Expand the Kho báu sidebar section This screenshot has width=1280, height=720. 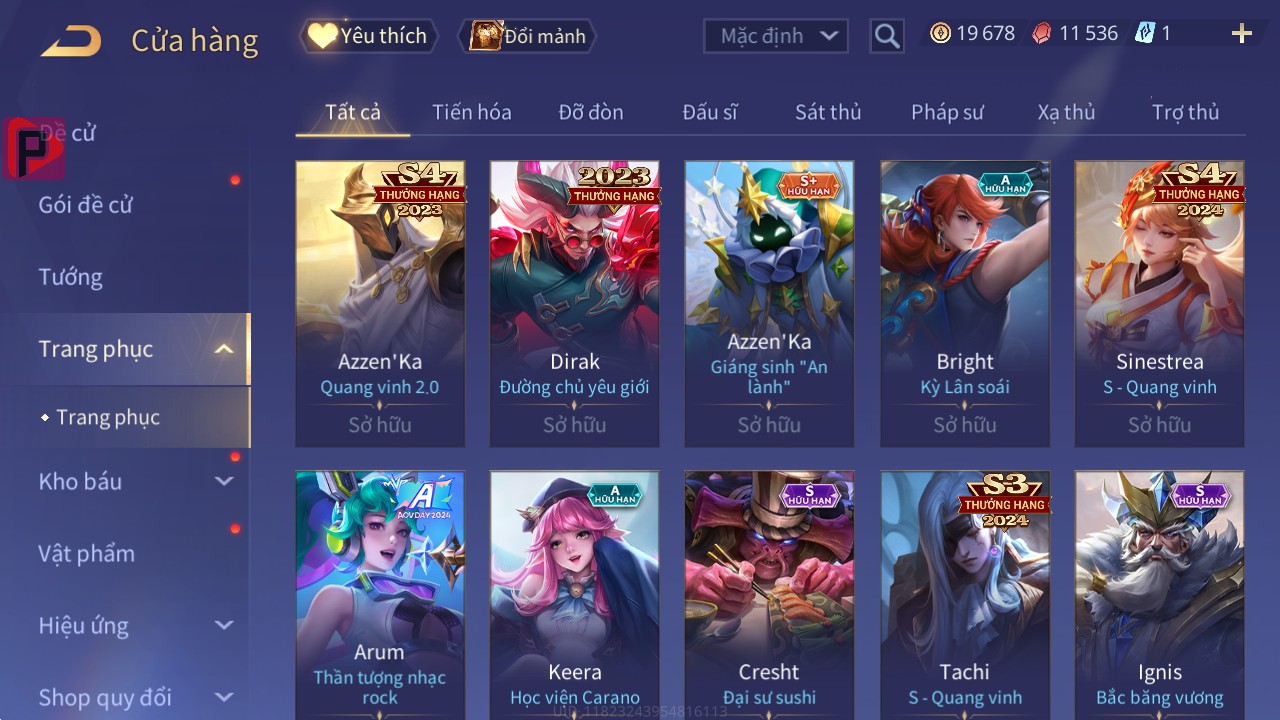(x=224, y=481)
